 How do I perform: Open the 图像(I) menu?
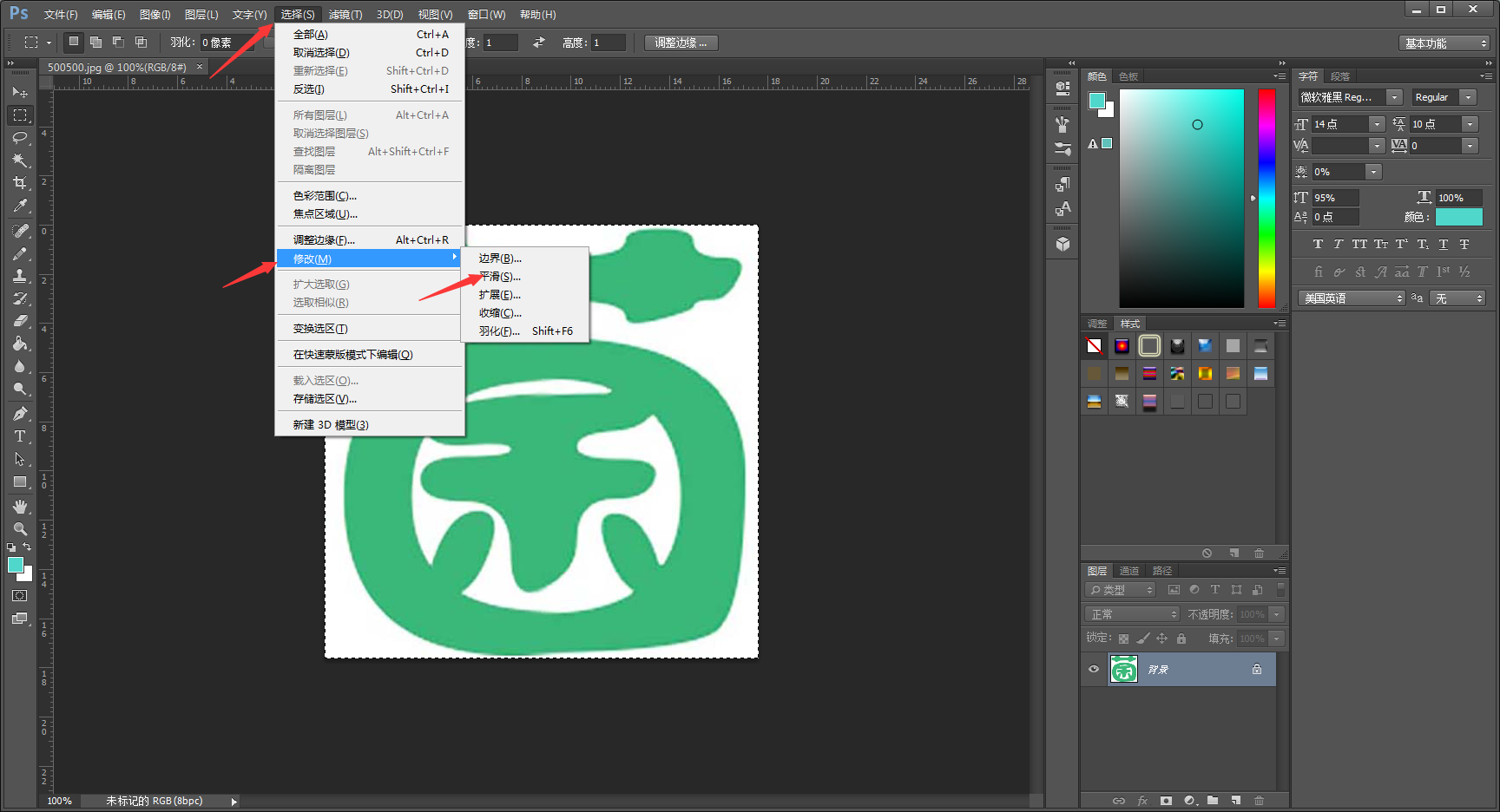tap(155, 15)
